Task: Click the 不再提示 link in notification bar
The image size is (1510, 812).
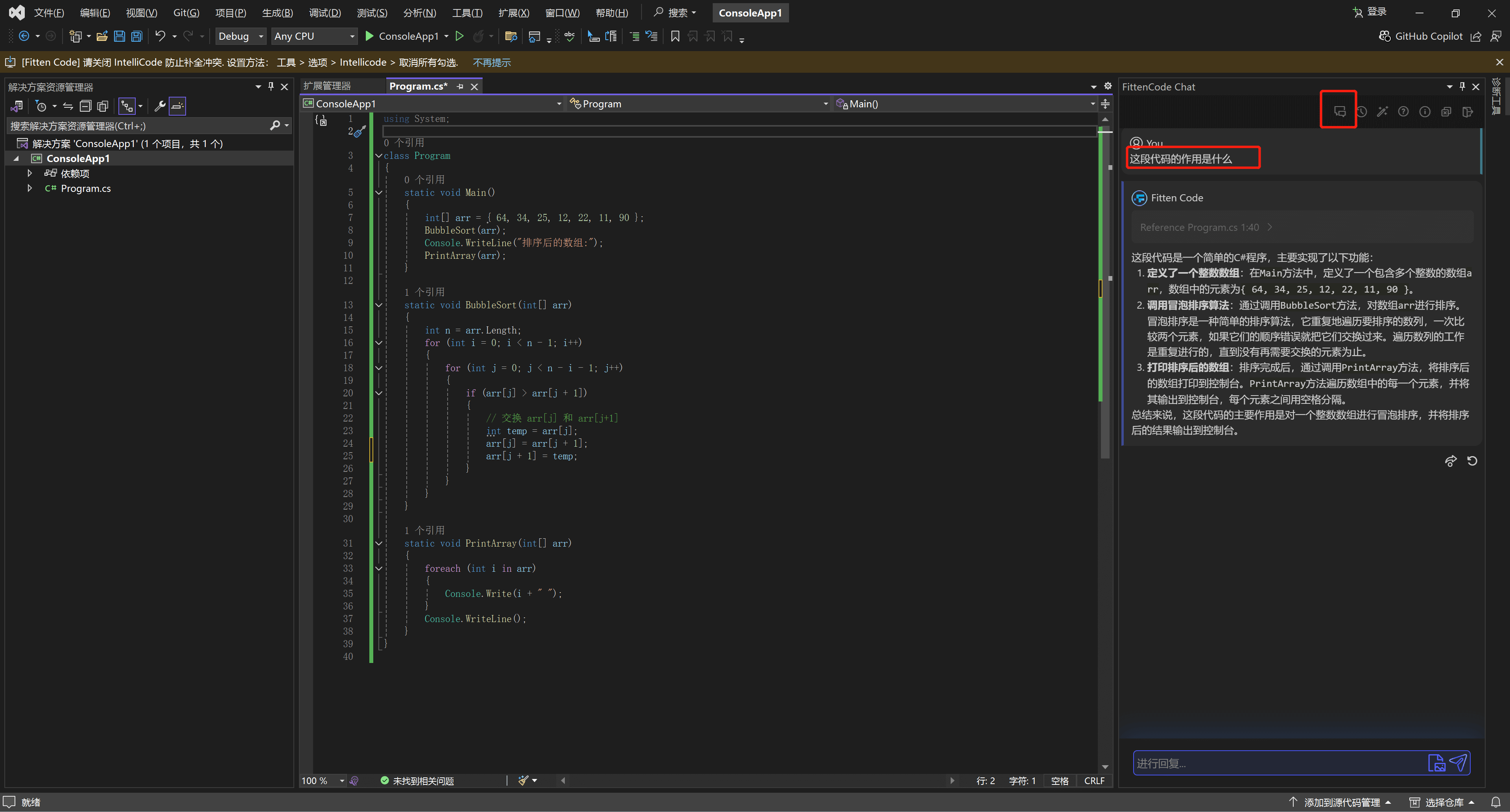Action: tap(491, 62)
